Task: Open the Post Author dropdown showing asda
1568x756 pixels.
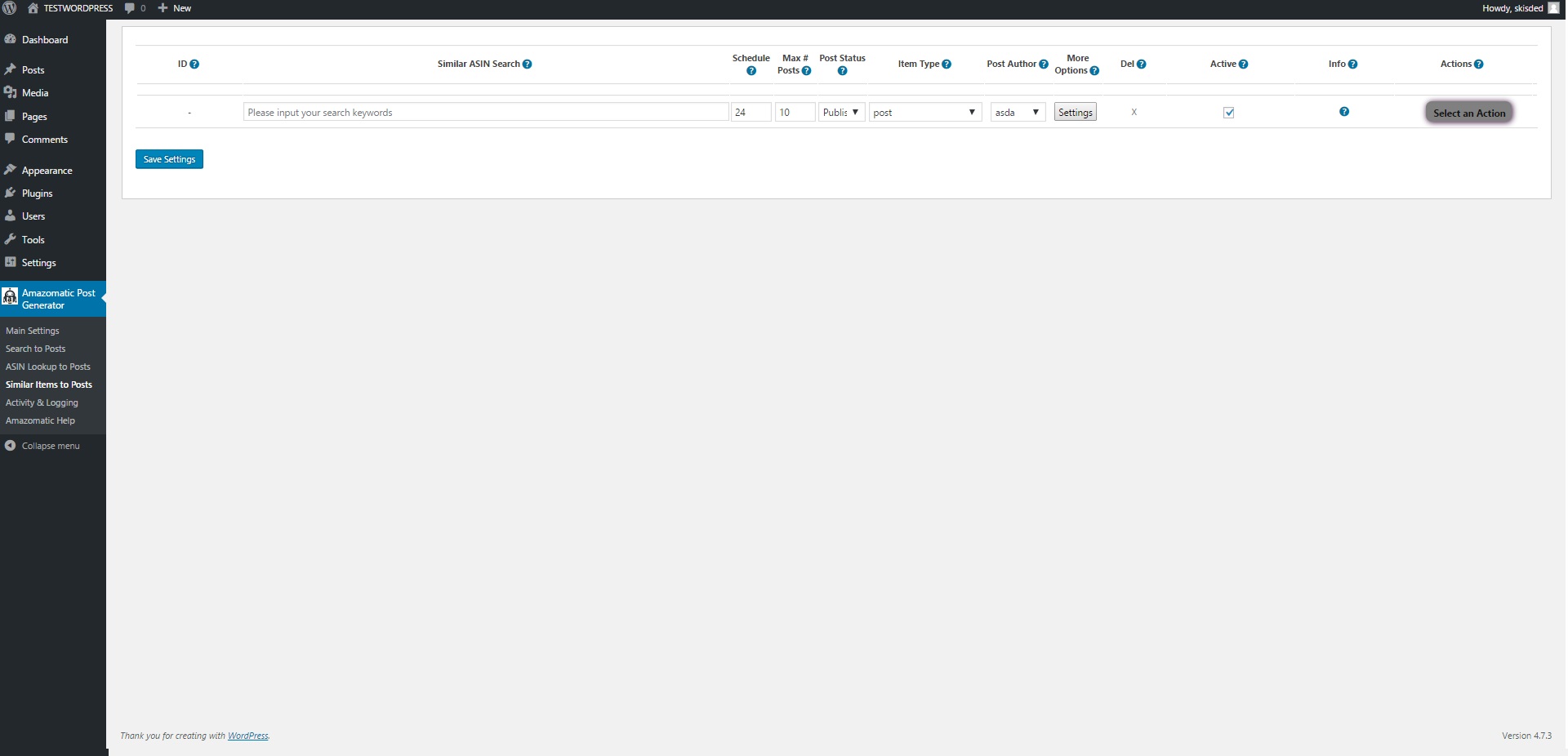Action: [x=1018, y=113]
